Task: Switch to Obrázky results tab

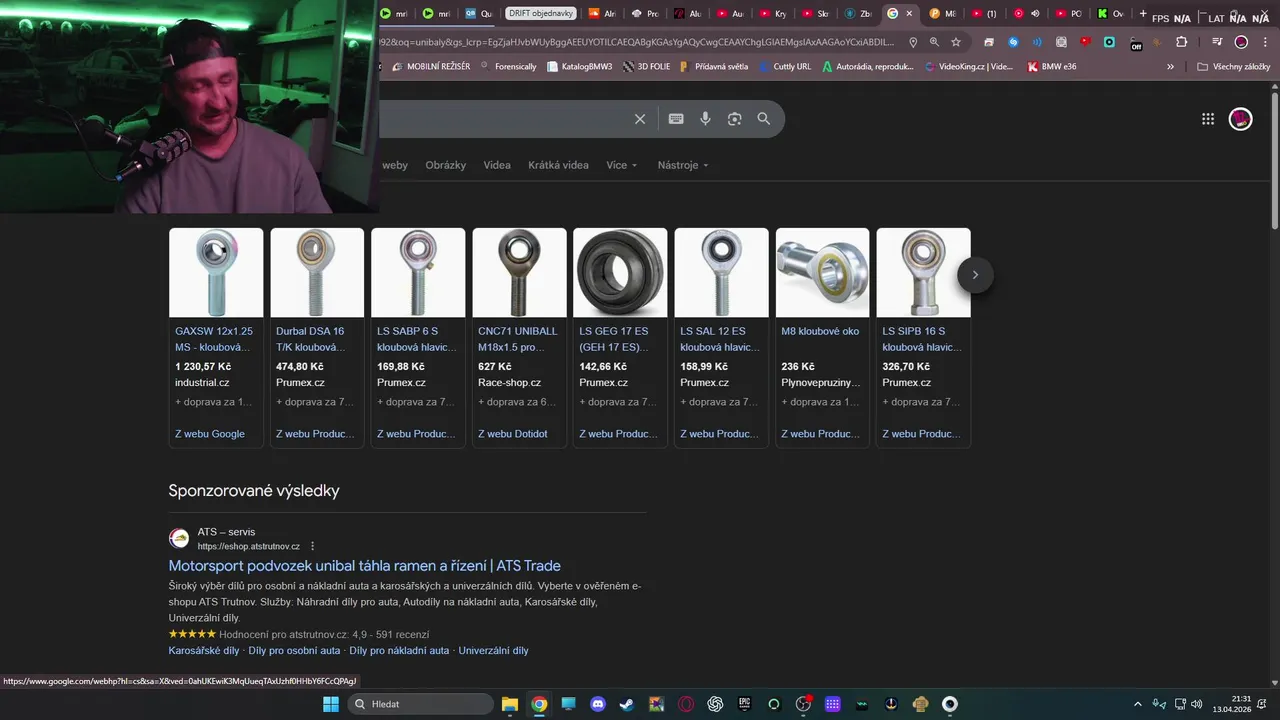Action: pyautogui.click(x=445, y=165)
